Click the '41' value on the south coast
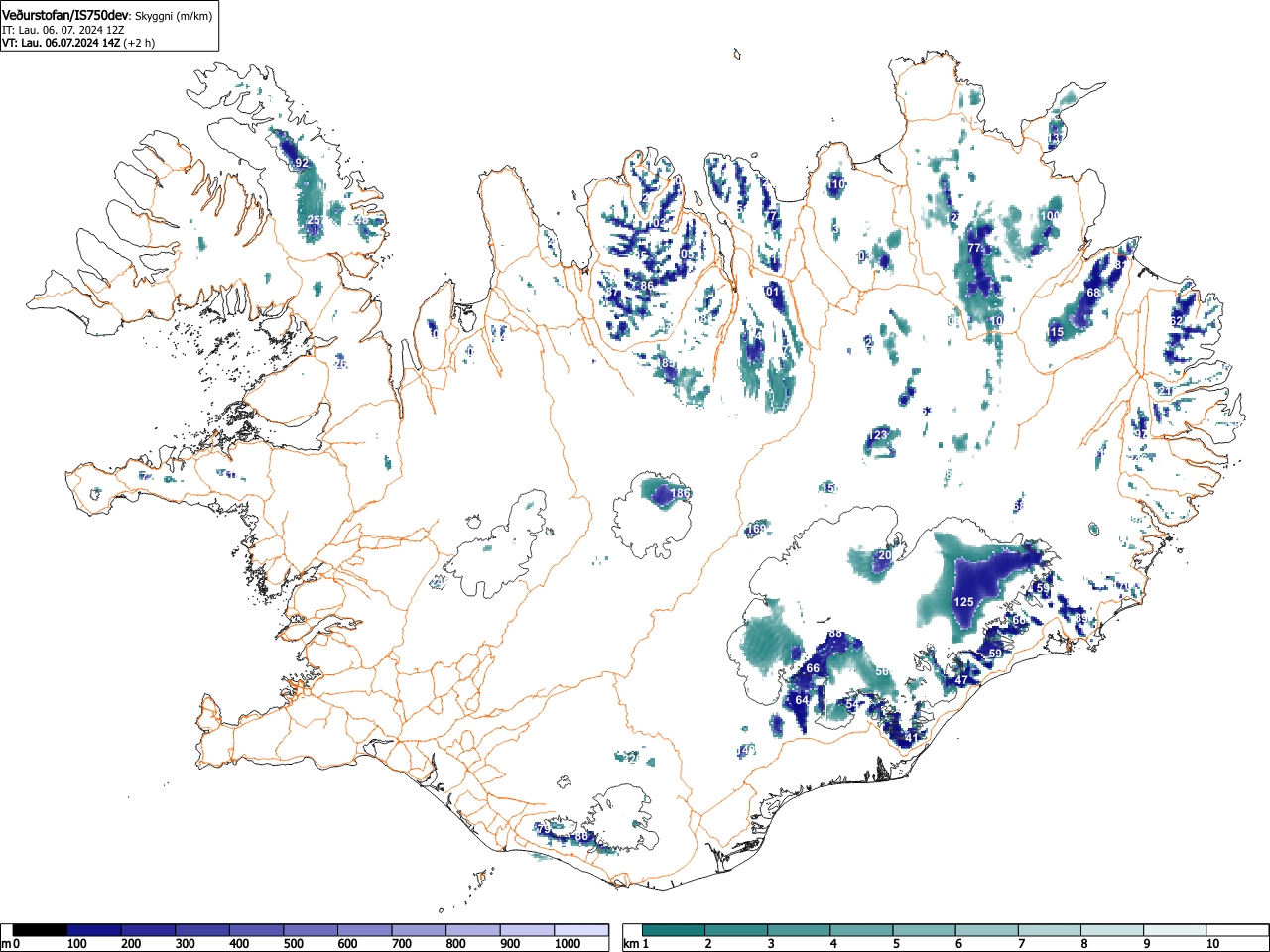 tap(912, 738)
